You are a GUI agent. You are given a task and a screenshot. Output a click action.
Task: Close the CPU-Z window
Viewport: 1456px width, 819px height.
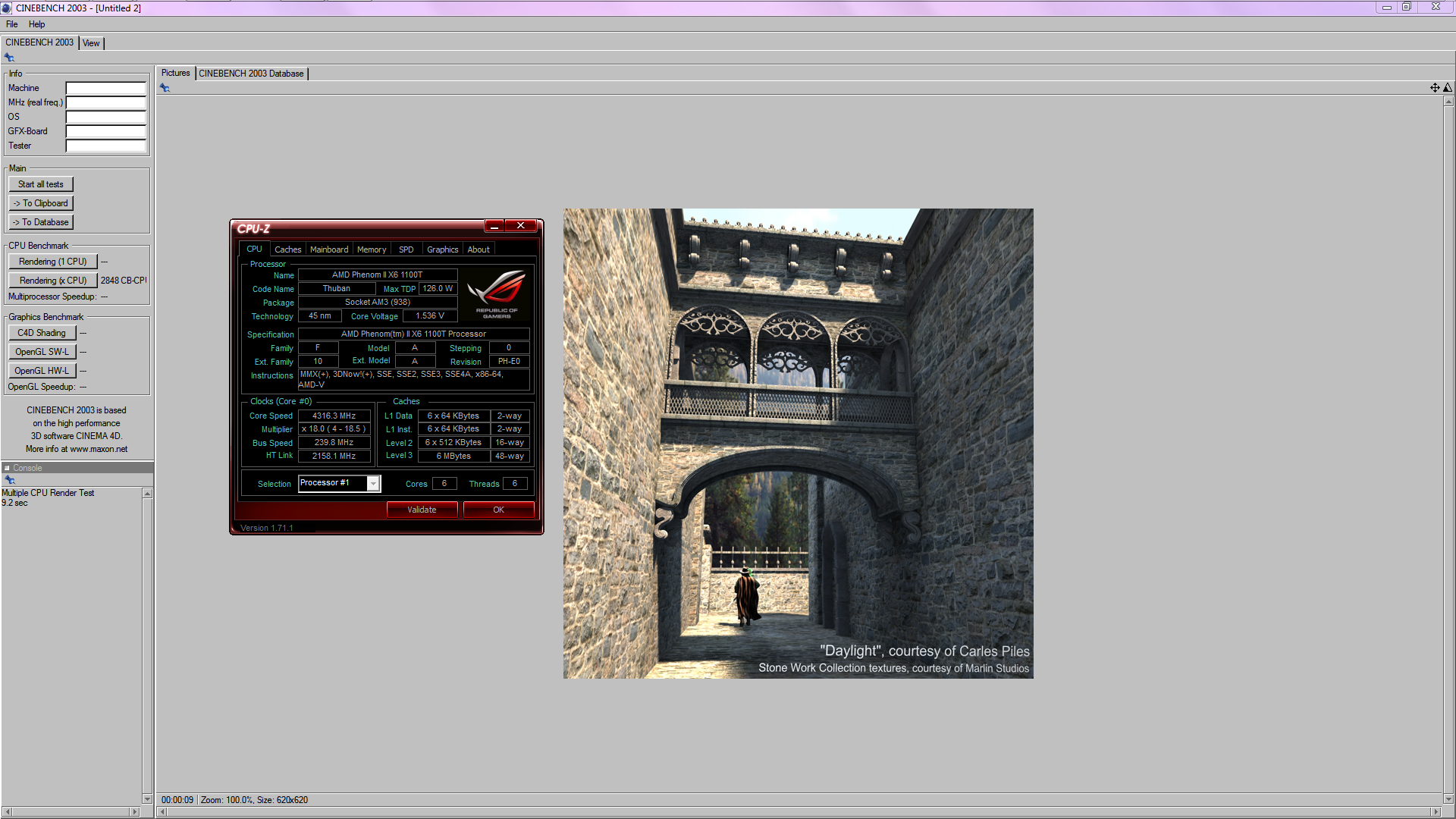click(521, 226)
